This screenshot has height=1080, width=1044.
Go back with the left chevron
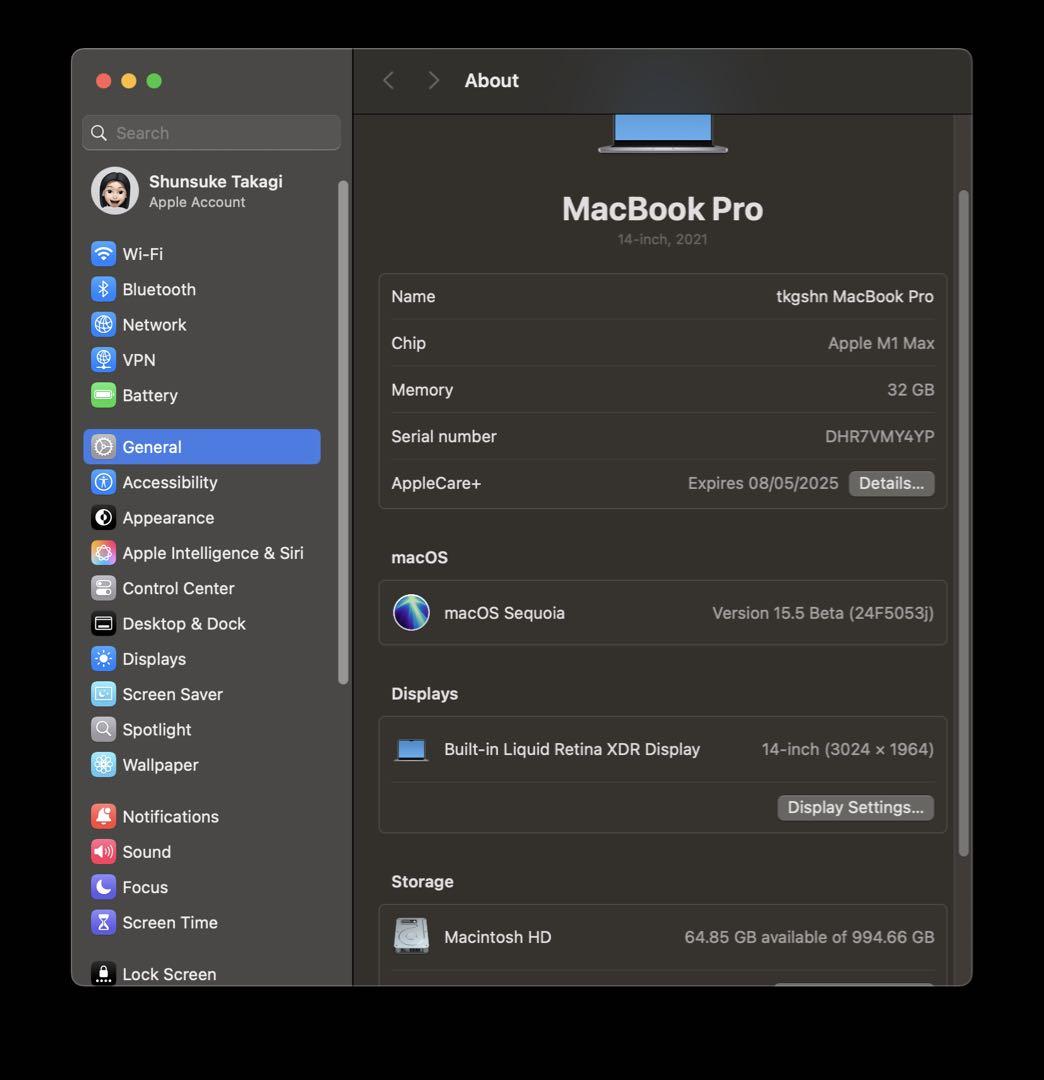[x=388, y=81]
